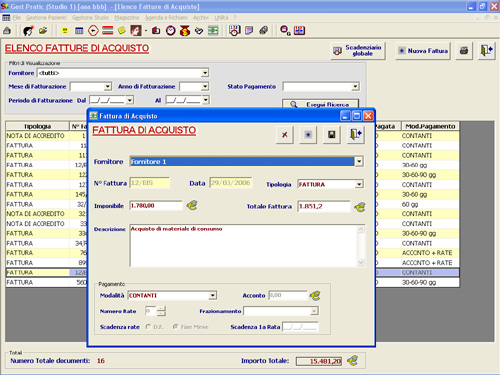Expand the Fornitore filter dropdown showing <tutti>
This screenshot has height=375, width=500.
click(x=205, y=73)
